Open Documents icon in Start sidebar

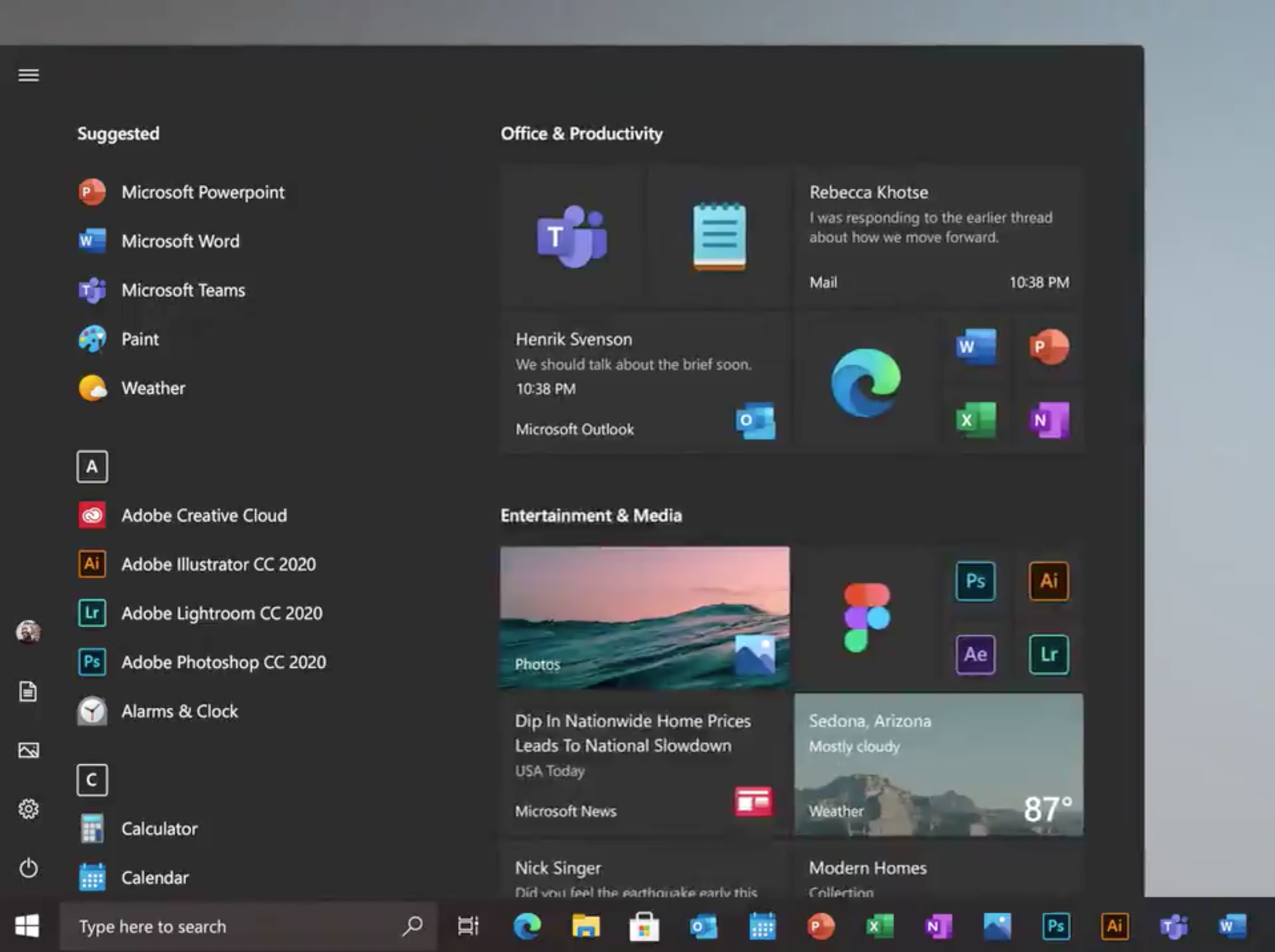(x=29, y=692)
